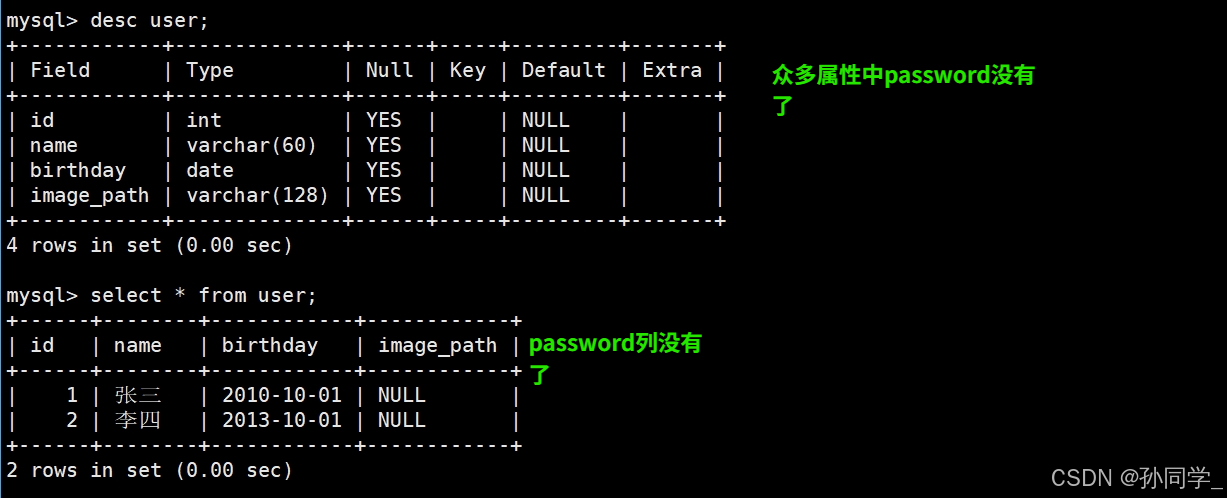Click the Key column header

point(467,70)
